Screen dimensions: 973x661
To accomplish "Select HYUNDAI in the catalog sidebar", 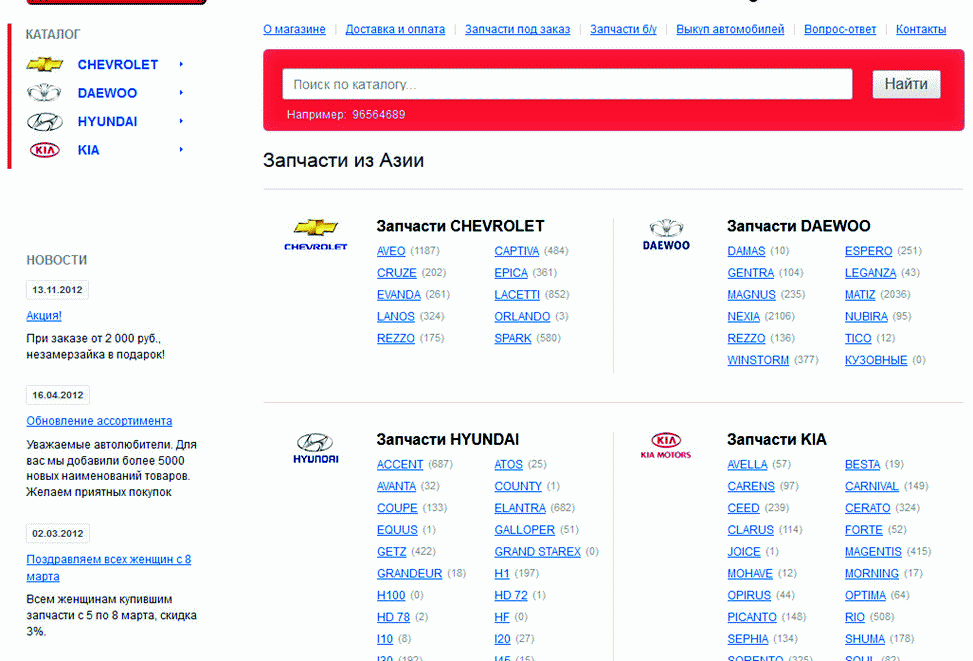I will pos(107,122).
